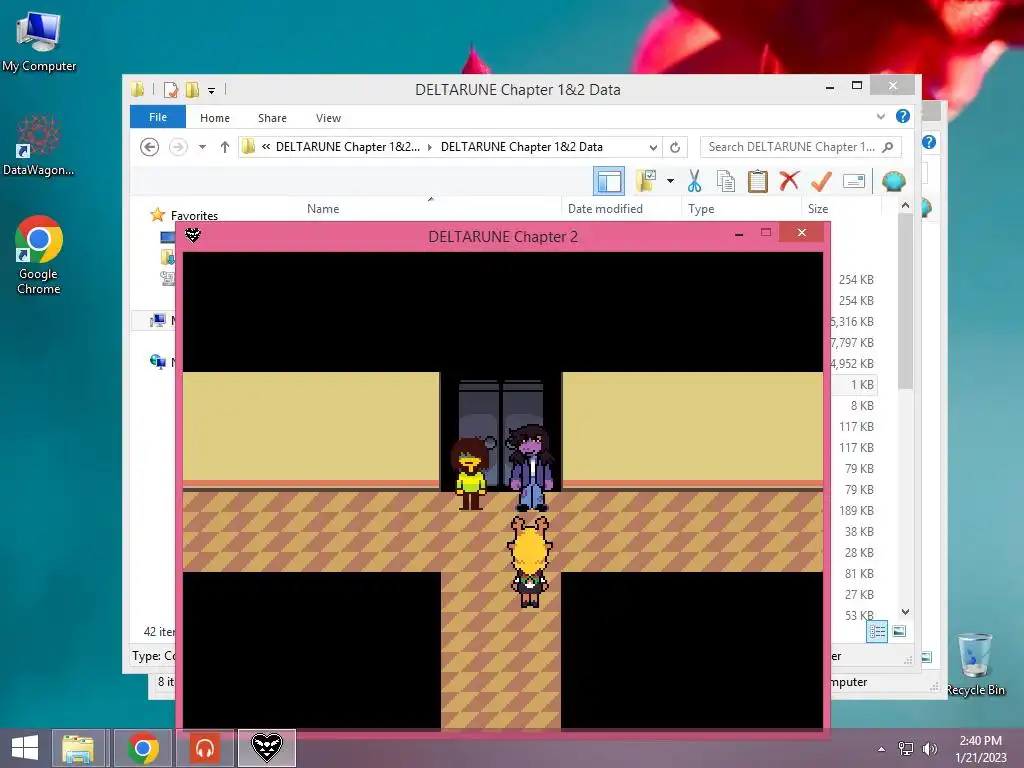Click the DELTARUNE Chapter 2 heart window icon
Viewport: 1024px width, 768px height.
pos(193,235)
